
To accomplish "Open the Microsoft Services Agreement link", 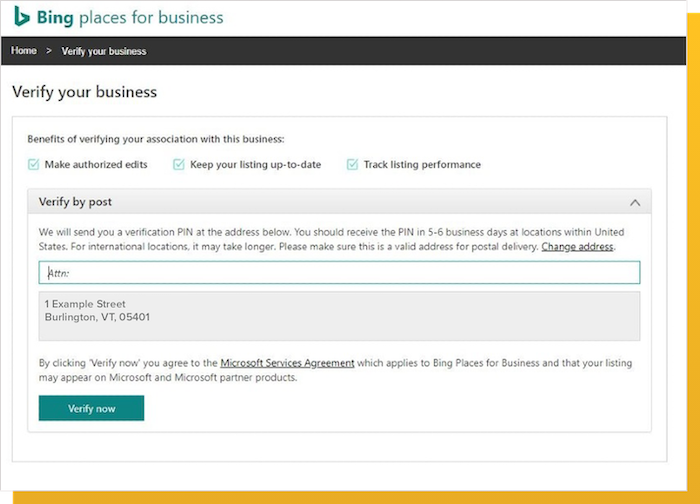I will [x=287, y=363].
